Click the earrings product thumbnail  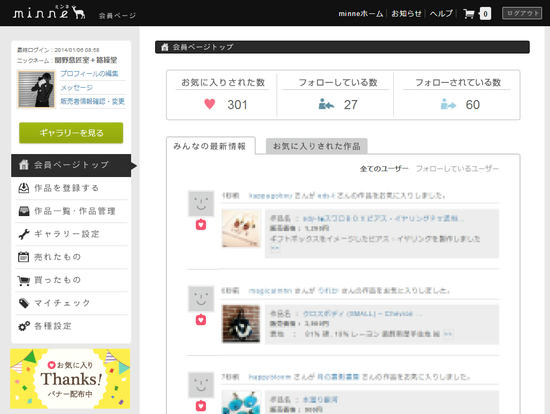tap(241, 228)
